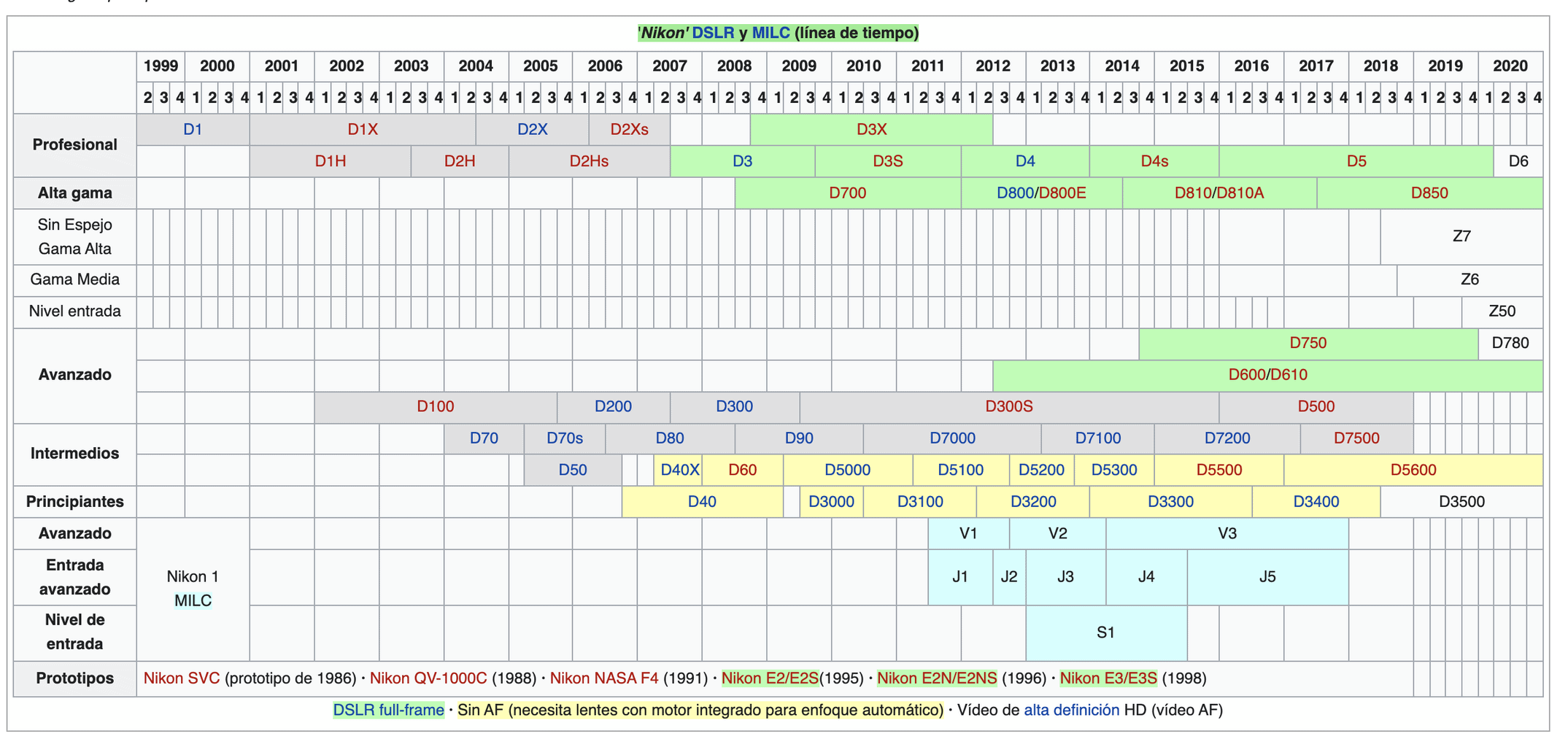Screen dimensions: 1568x747
Task: Click the D5200 link
Action: (1041, 471)
